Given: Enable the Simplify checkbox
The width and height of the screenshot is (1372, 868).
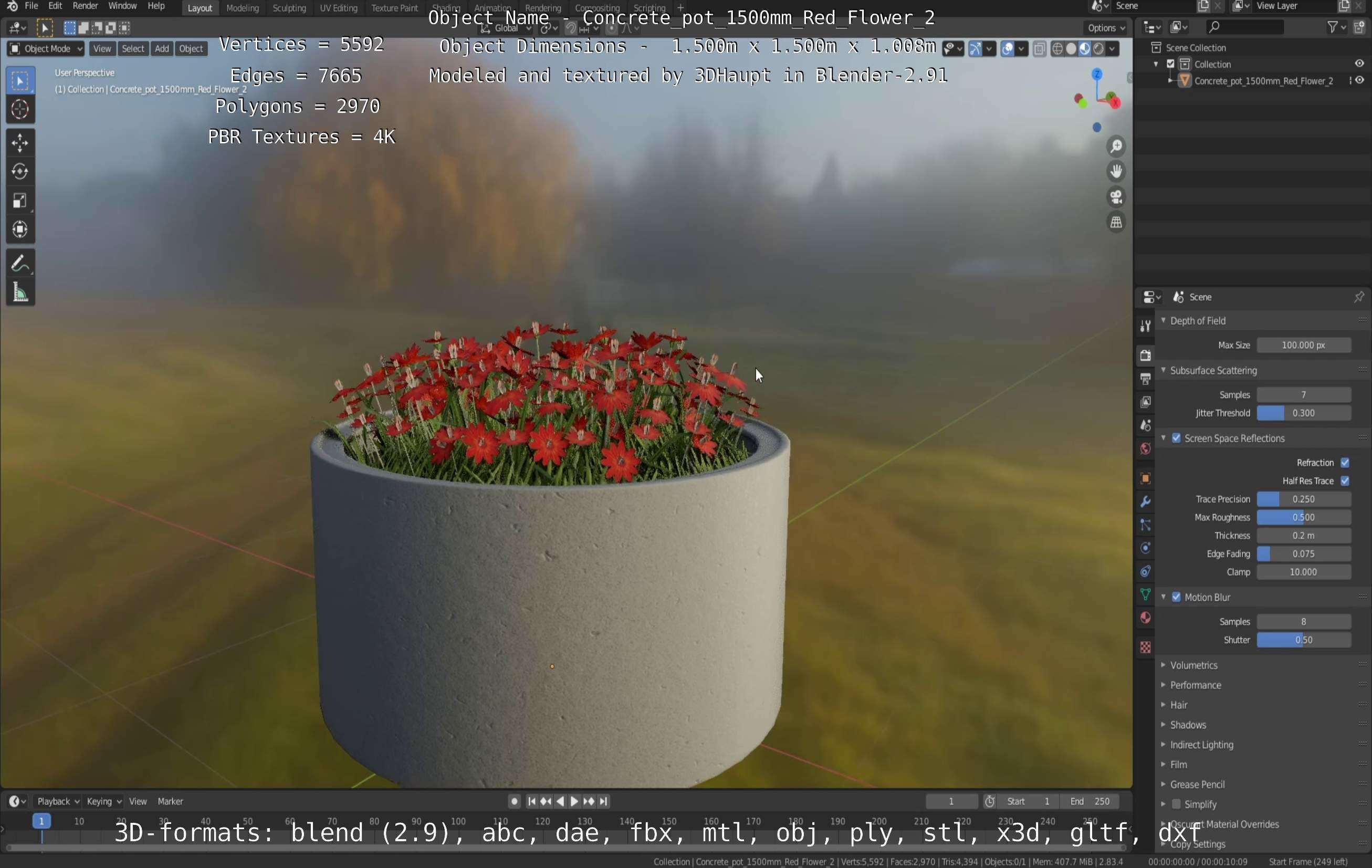Looking at the screenshot, I should [x=1176, y=804].
